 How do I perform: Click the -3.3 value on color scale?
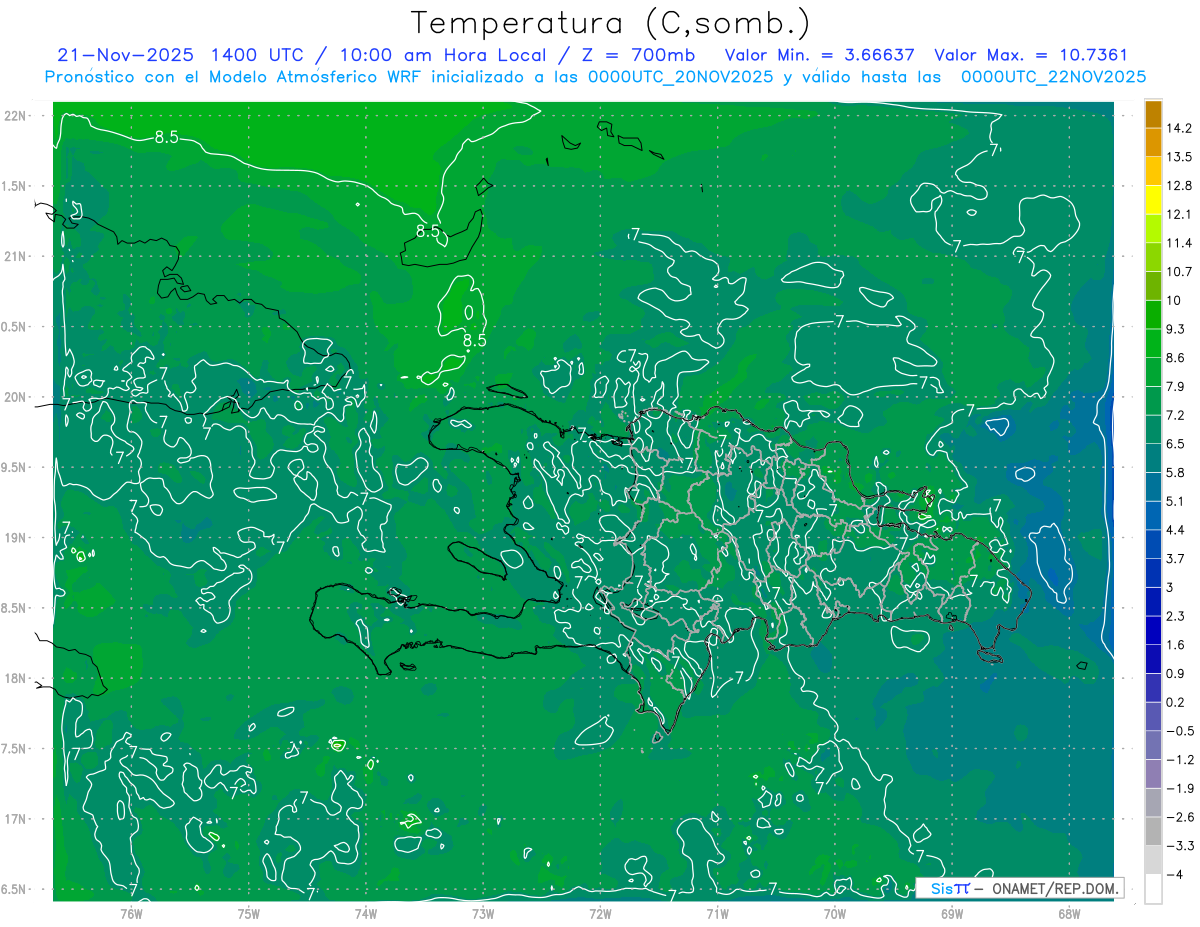pyautogui.click(x=1180, y=847)
